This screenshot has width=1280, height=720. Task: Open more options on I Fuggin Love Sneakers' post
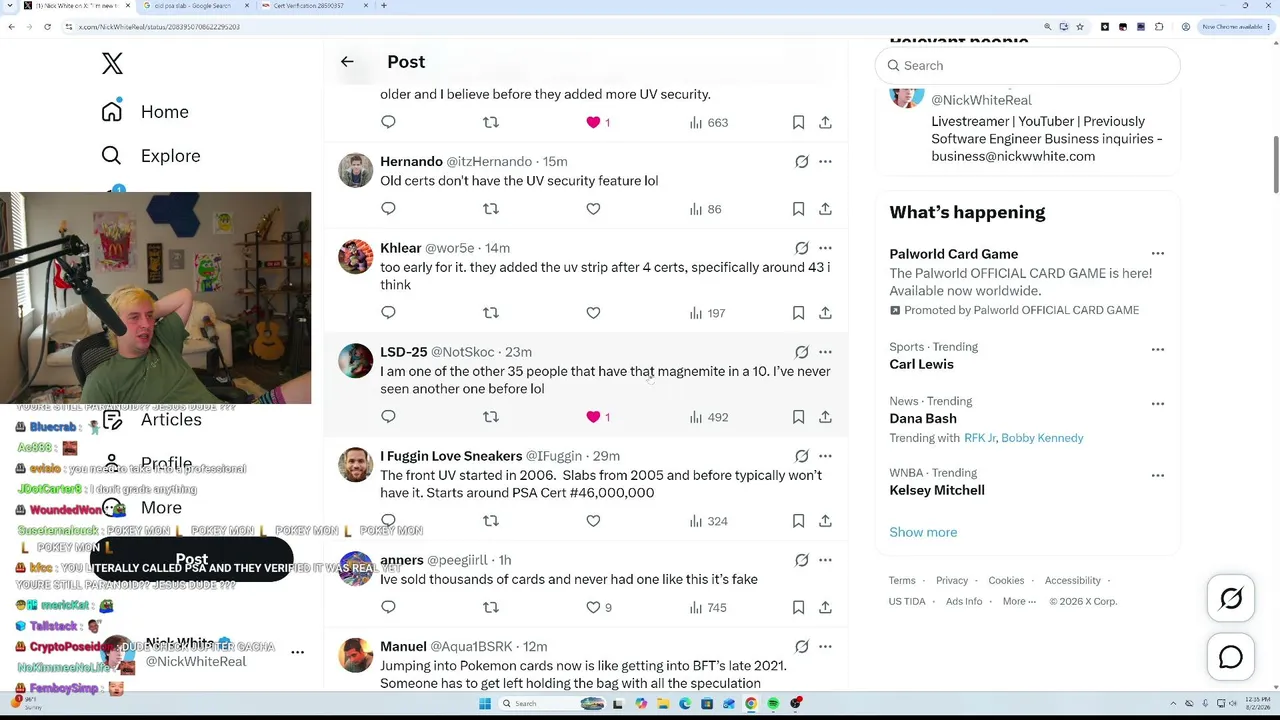pyautogui.click(x=825, y=456)
